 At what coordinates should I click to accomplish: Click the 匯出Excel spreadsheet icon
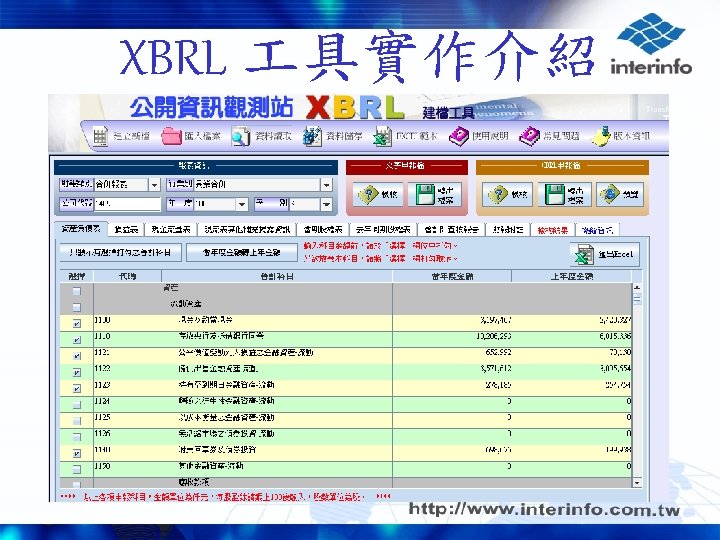click(x=584, y=254)
